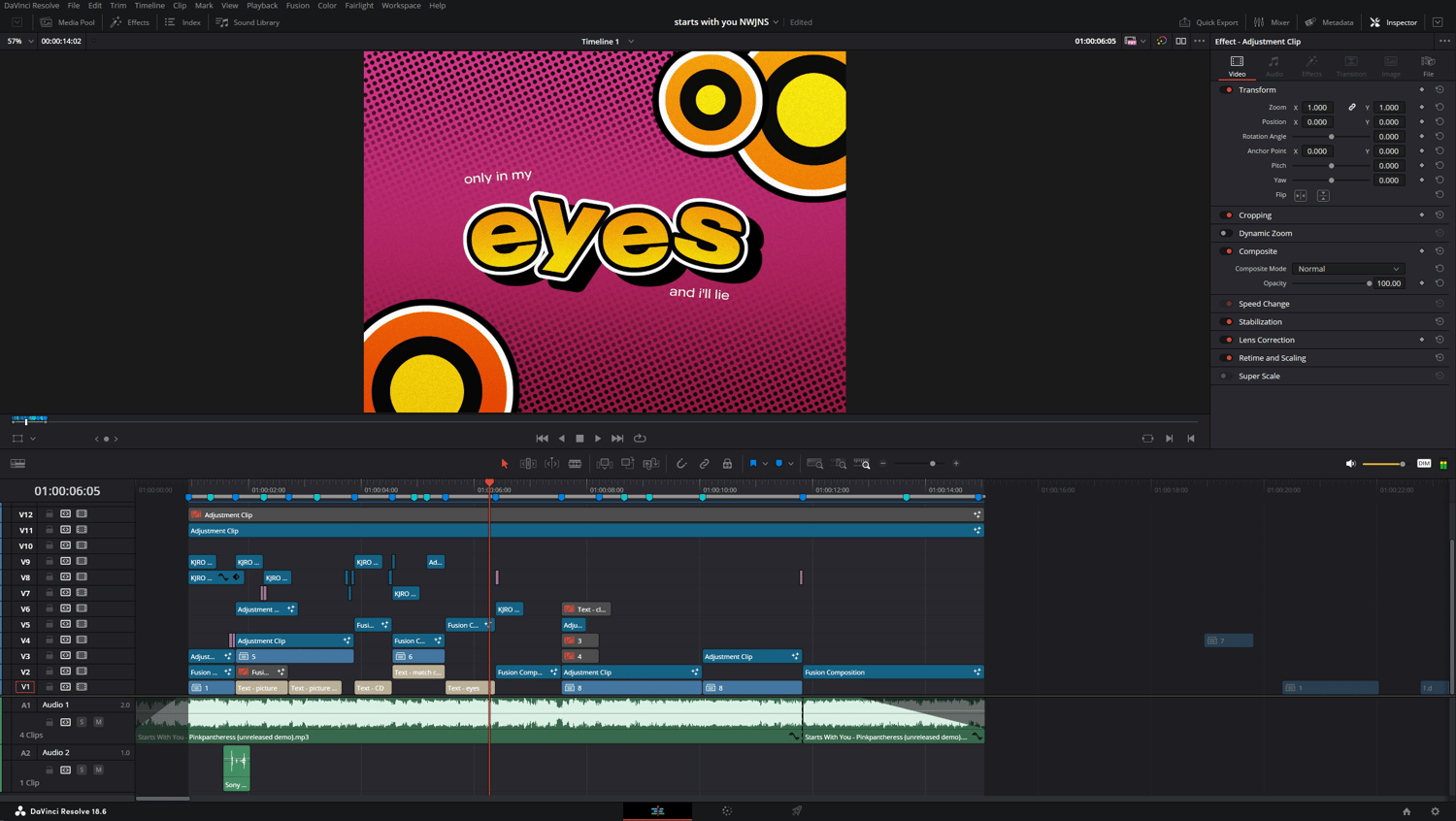The height and width of the screenshot is (821, 1456).
Task: Disable the Lens Correction toggle
Action: point(1228,340)
